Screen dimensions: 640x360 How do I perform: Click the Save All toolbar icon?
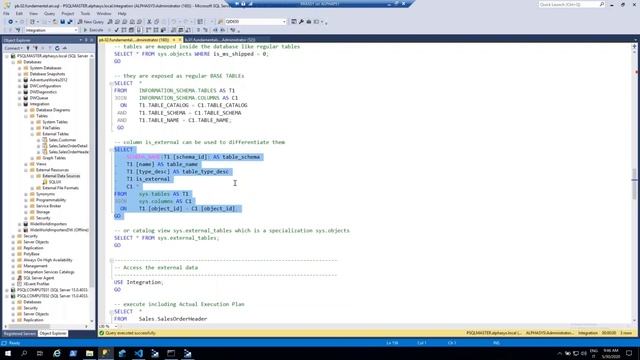coord(70,22)
